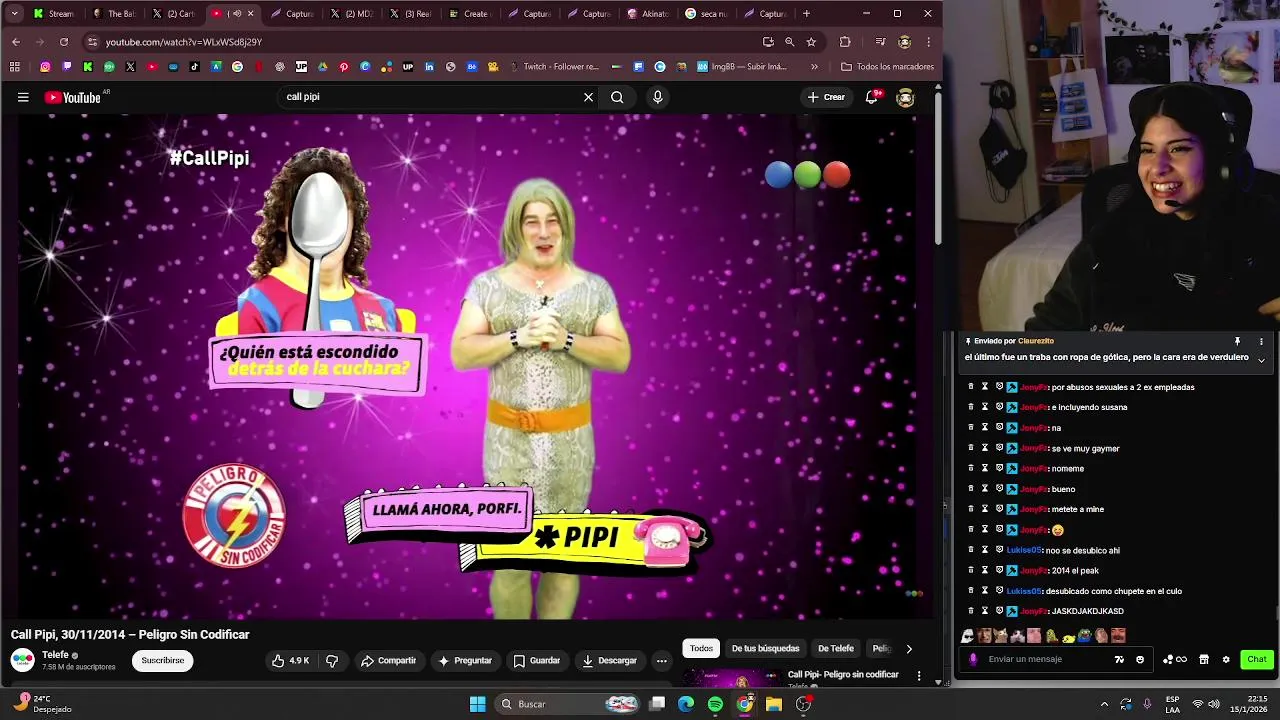Bookmark this page with the star
Viewport: 1280px width, 720px height.
pyautogui.click(x=811, y=42)
